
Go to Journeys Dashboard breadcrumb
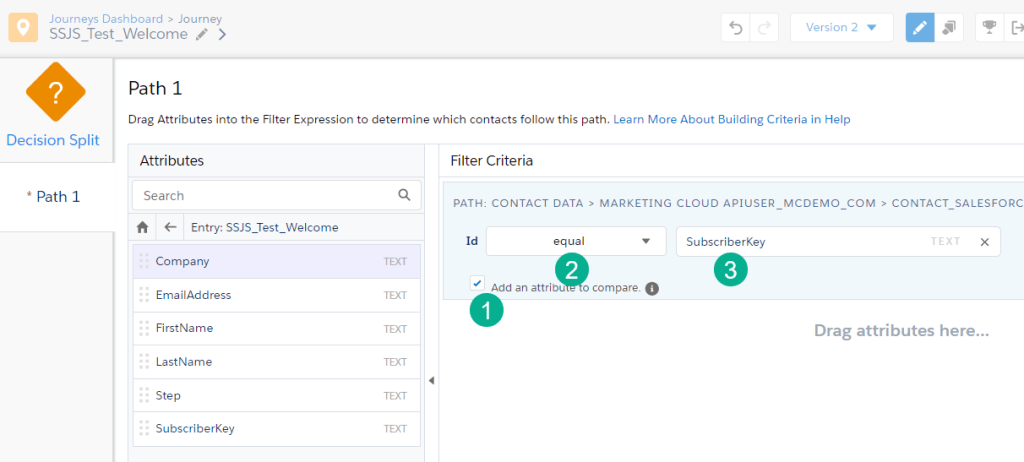[x=104, y=18]
